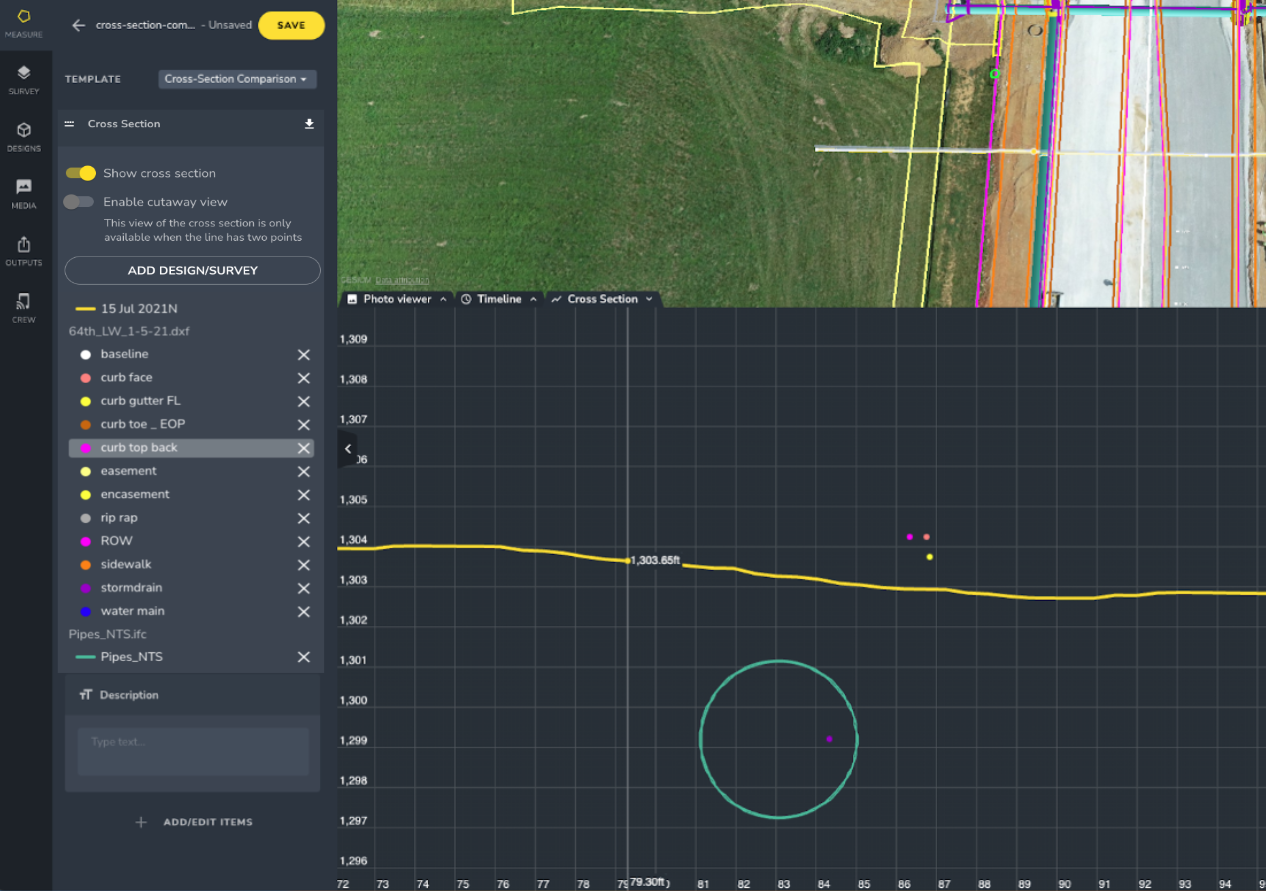This screenshot has height=891, width=1266.
Task: Click the back arrow beside file name
Action: tap(78, 25)
